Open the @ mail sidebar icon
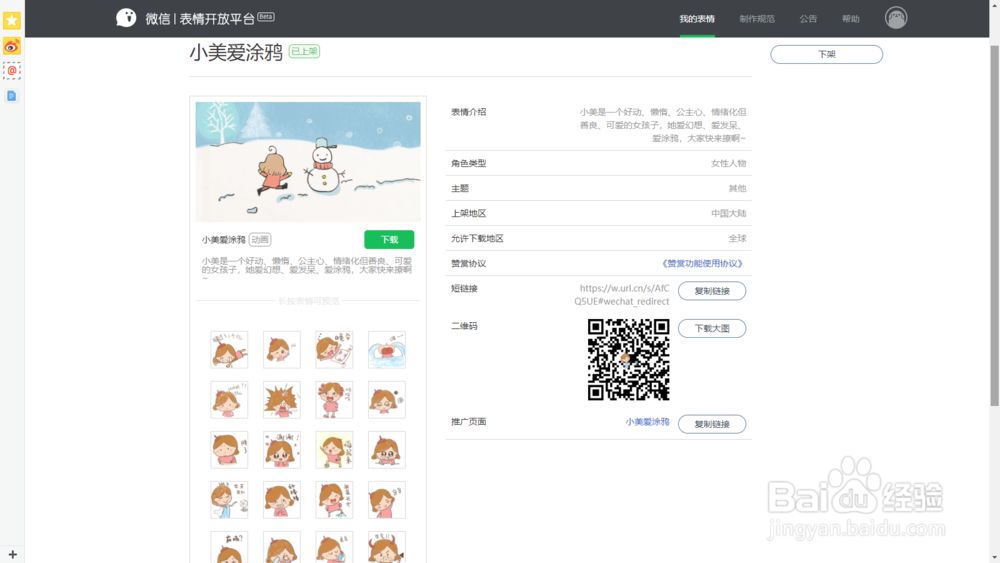This screenshot has height=563, width=1000. (x=11, y=71)
